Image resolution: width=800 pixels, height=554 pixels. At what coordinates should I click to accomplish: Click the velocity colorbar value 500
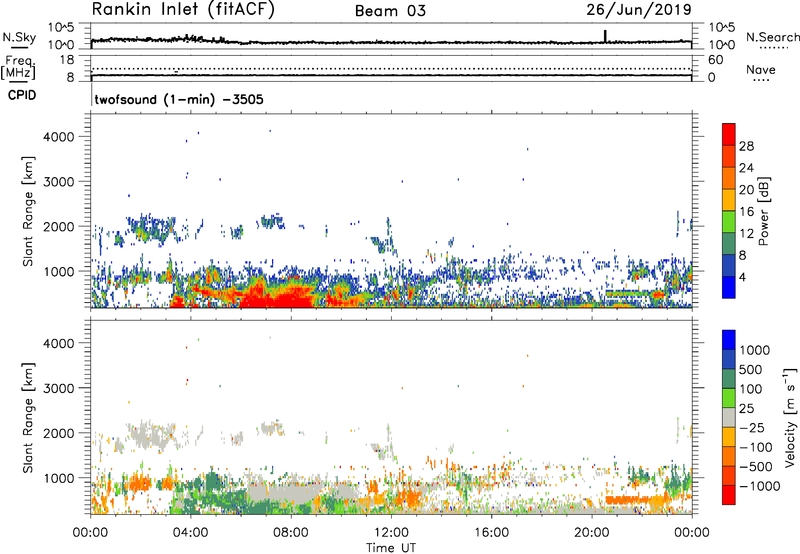click(751, 370)
